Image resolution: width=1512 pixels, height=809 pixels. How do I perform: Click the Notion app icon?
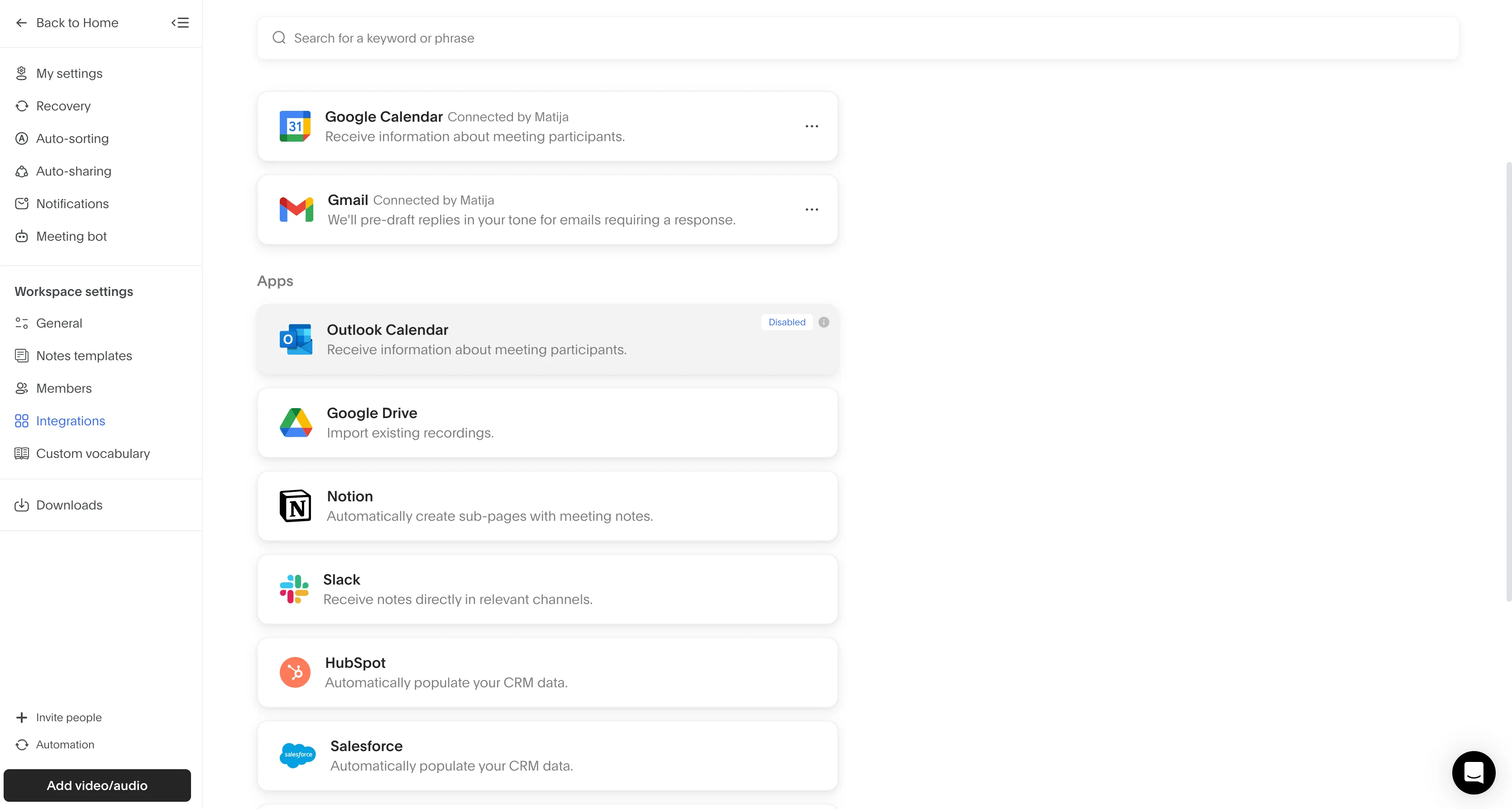coord(296,505)
